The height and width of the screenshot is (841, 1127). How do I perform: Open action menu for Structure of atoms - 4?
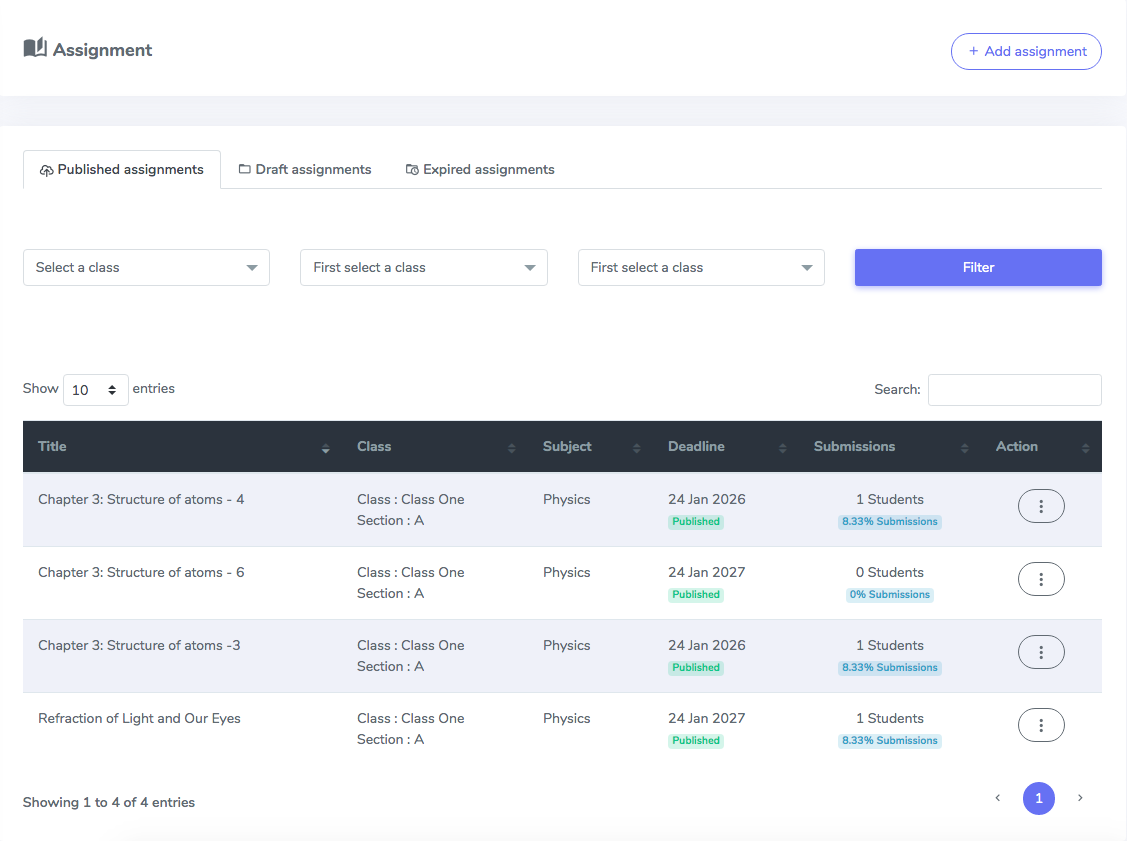point(1041,506)
